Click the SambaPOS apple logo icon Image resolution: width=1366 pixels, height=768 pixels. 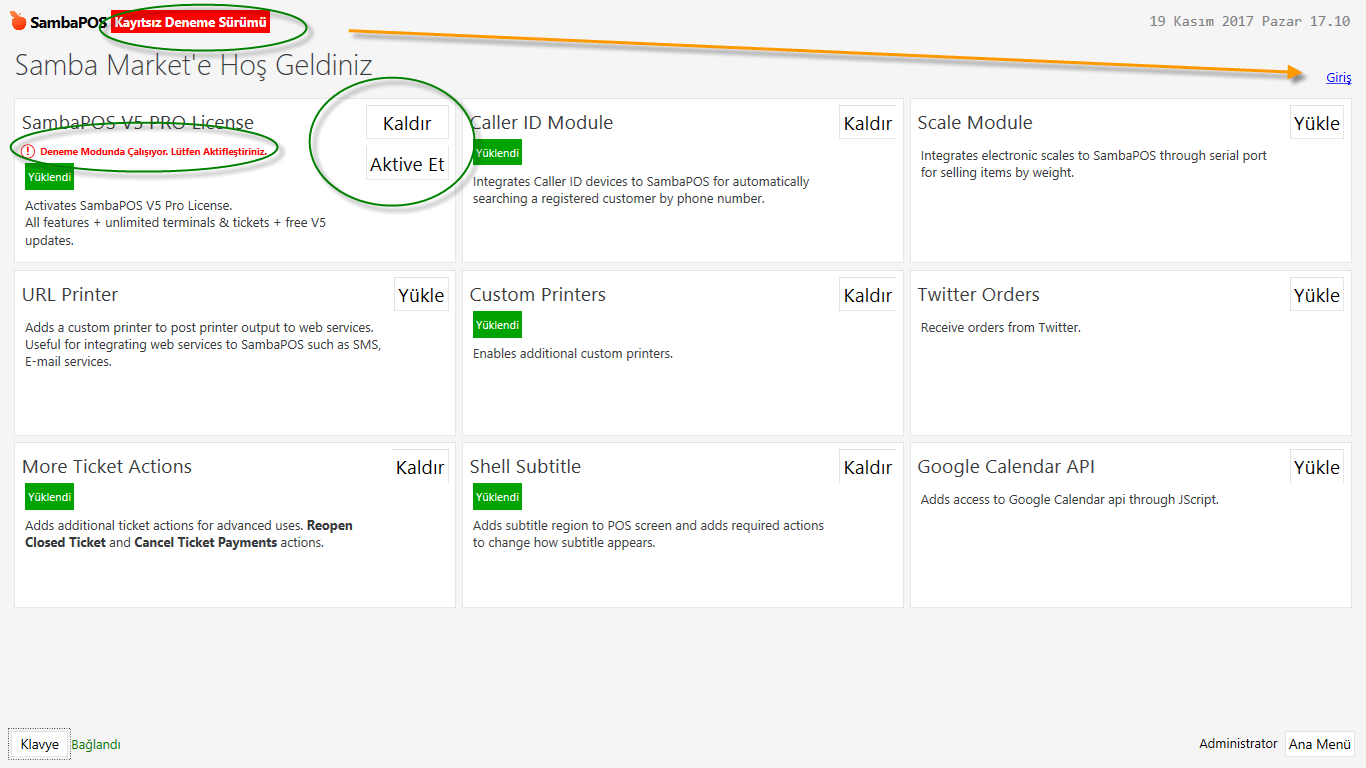(x=18, y=21)
